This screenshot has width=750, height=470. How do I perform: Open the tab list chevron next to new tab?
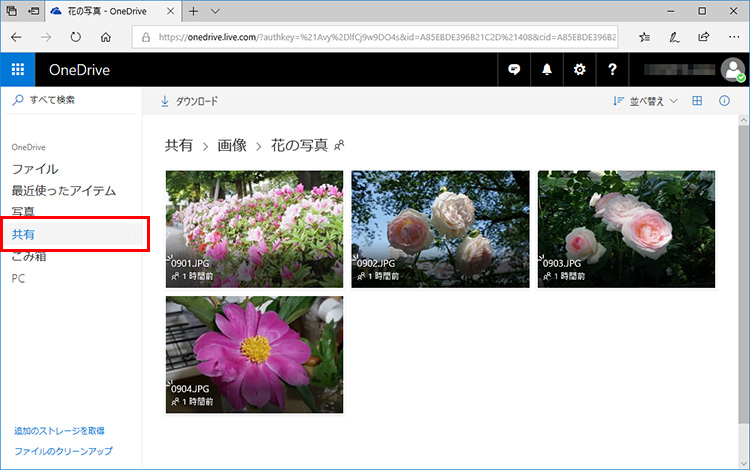pos(215,11)
